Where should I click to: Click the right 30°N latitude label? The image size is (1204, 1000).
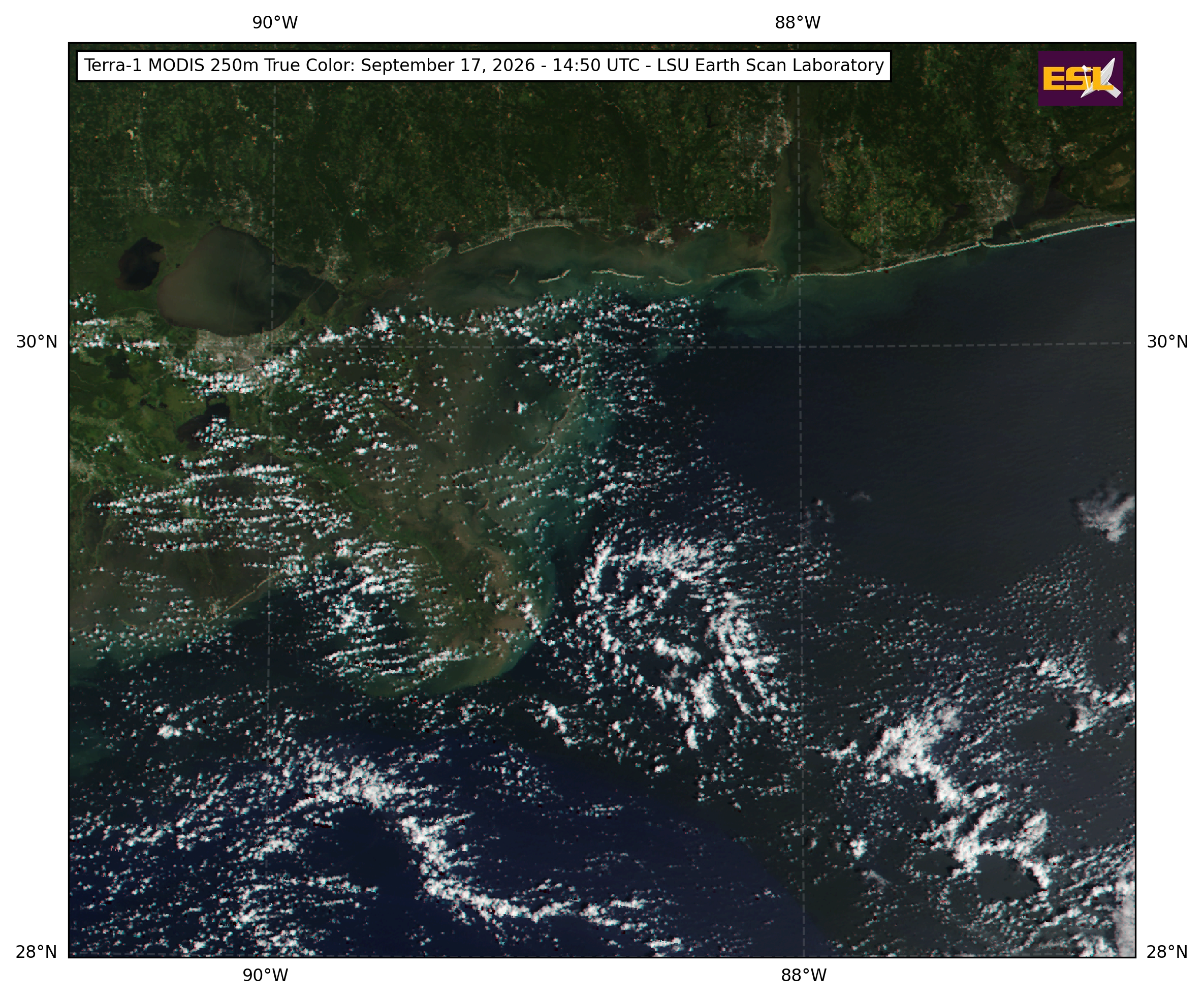click(x=1167, y=342)
